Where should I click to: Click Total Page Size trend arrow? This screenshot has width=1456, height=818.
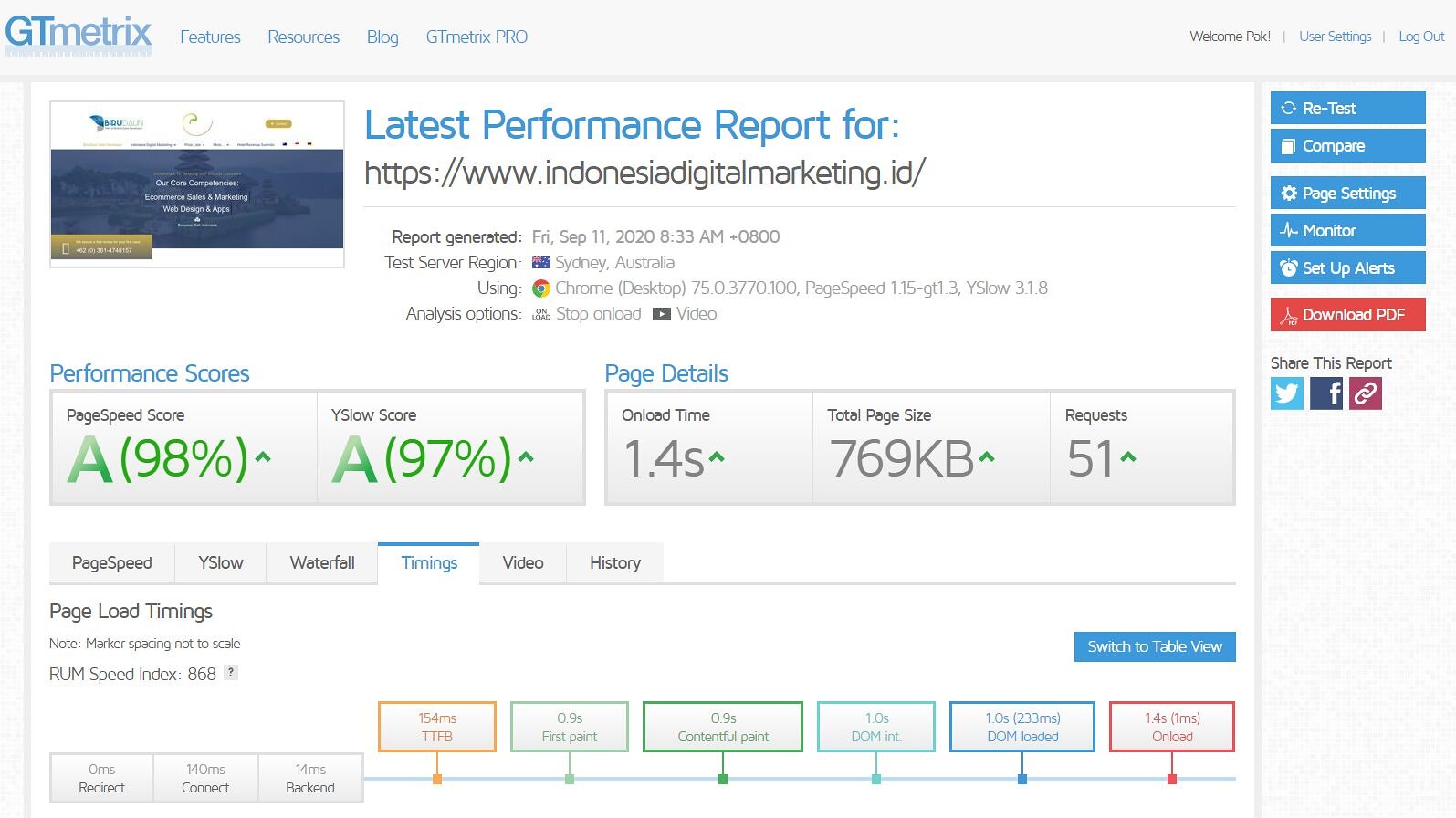click(987, 457)
